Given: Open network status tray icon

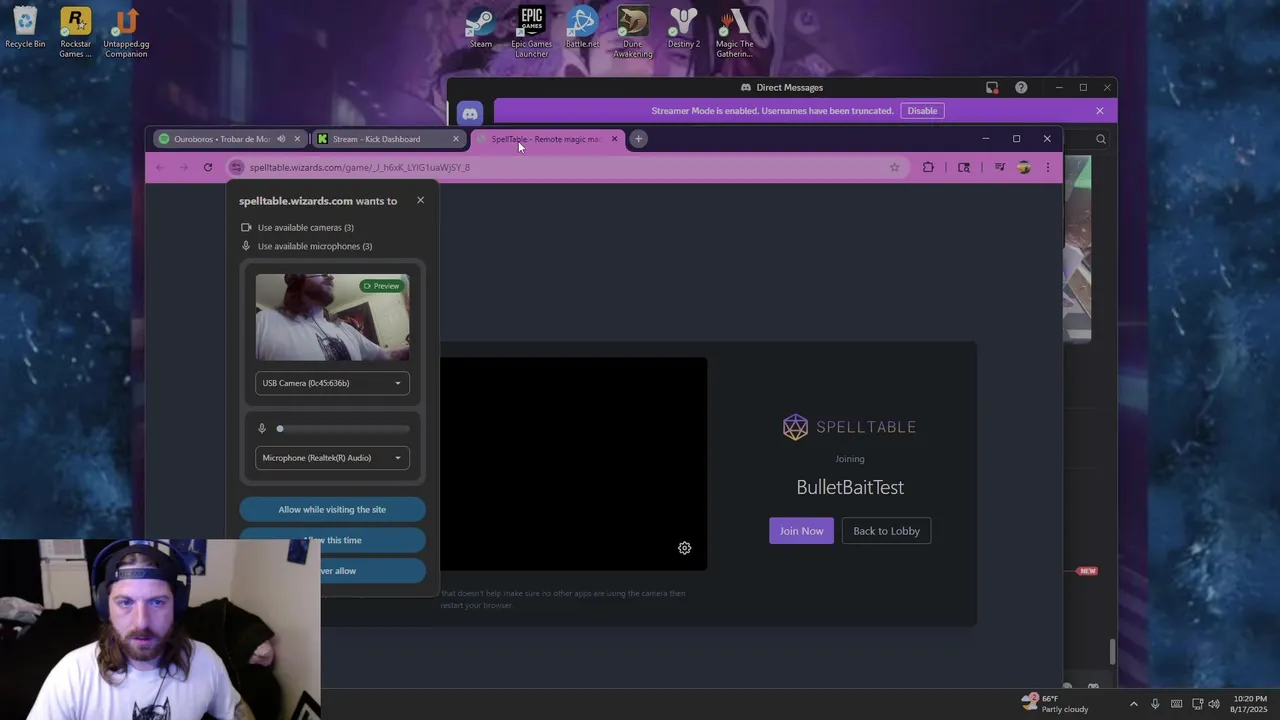Looking at the screenshot, I should click(1197, 704).
